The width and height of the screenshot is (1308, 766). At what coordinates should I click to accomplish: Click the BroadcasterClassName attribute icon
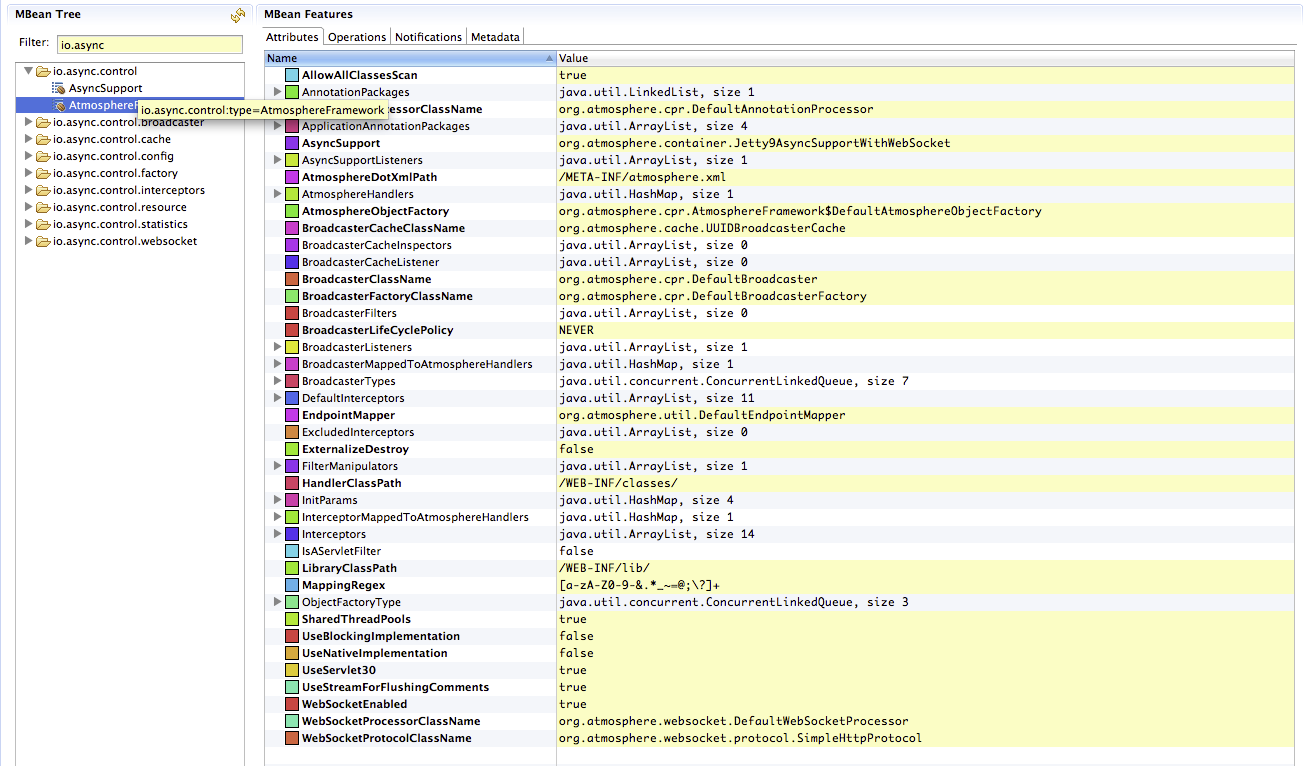(x=292, y=279)
